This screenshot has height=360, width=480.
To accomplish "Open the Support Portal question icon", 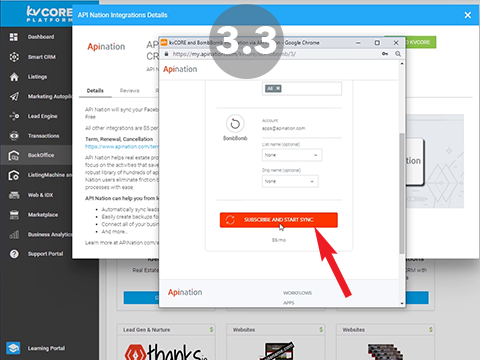I will [x=14, y=254].
